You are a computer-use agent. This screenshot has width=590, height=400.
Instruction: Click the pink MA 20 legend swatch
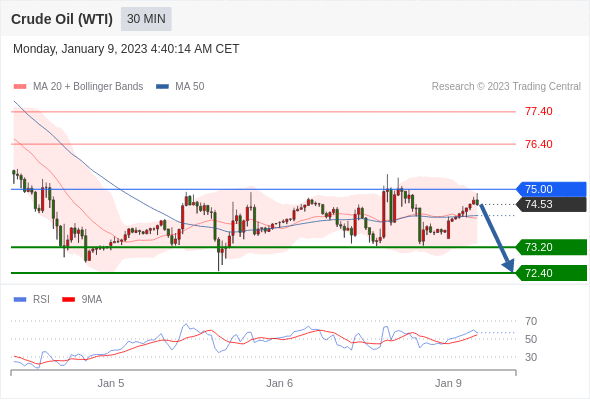(20, 87)
